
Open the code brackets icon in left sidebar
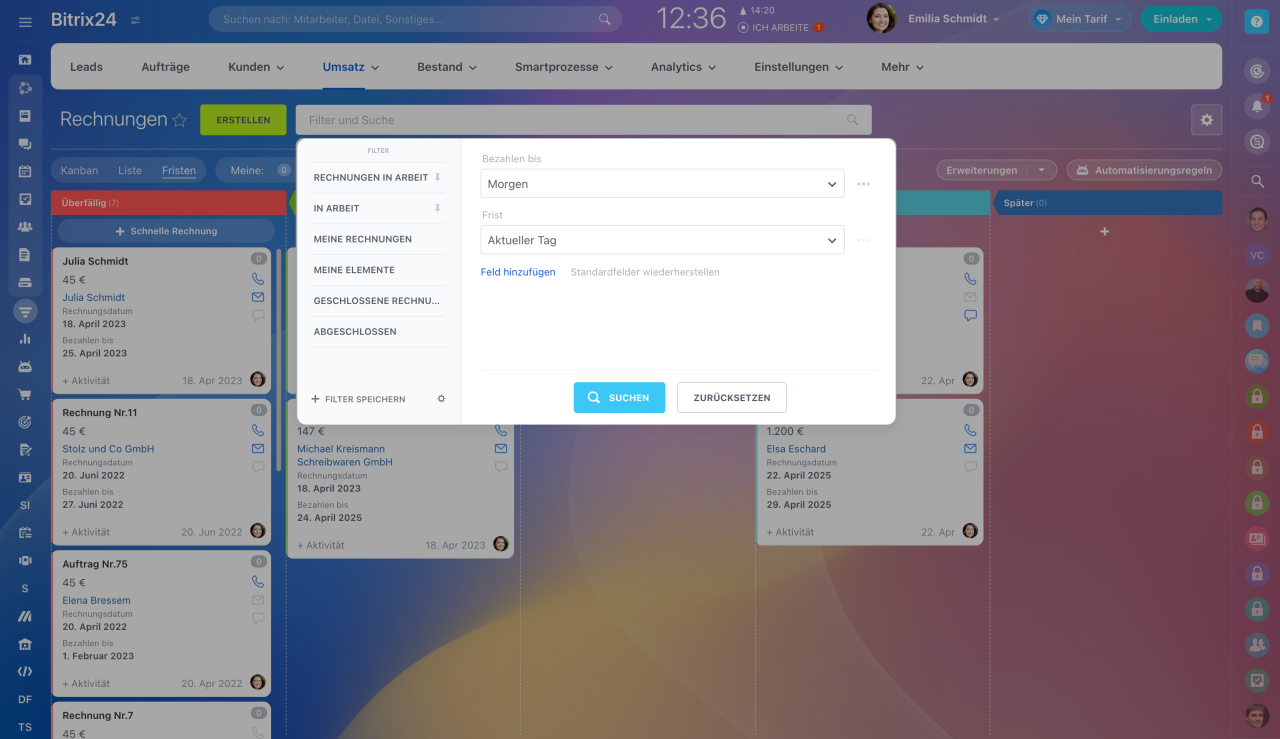(x=25, y=672)
